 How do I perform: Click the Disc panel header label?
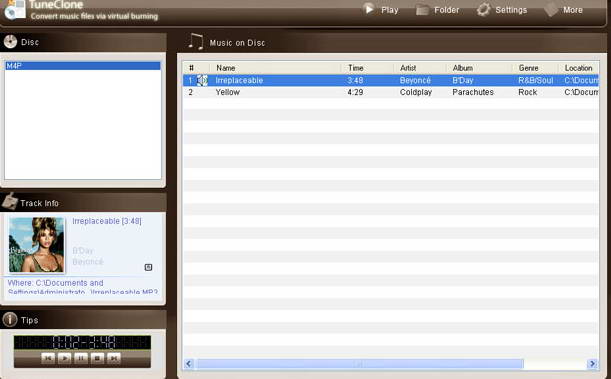tap(30, 42)
